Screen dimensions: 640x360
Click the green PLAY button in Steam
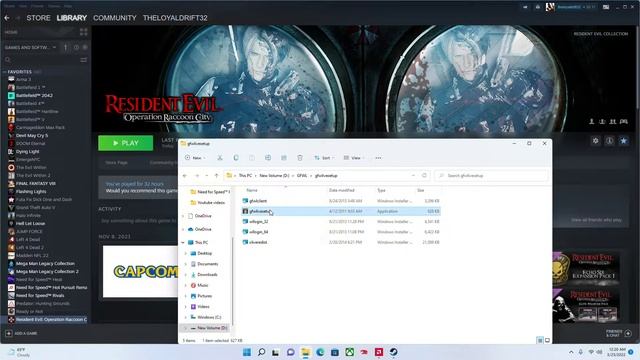(x=126, y=143)
